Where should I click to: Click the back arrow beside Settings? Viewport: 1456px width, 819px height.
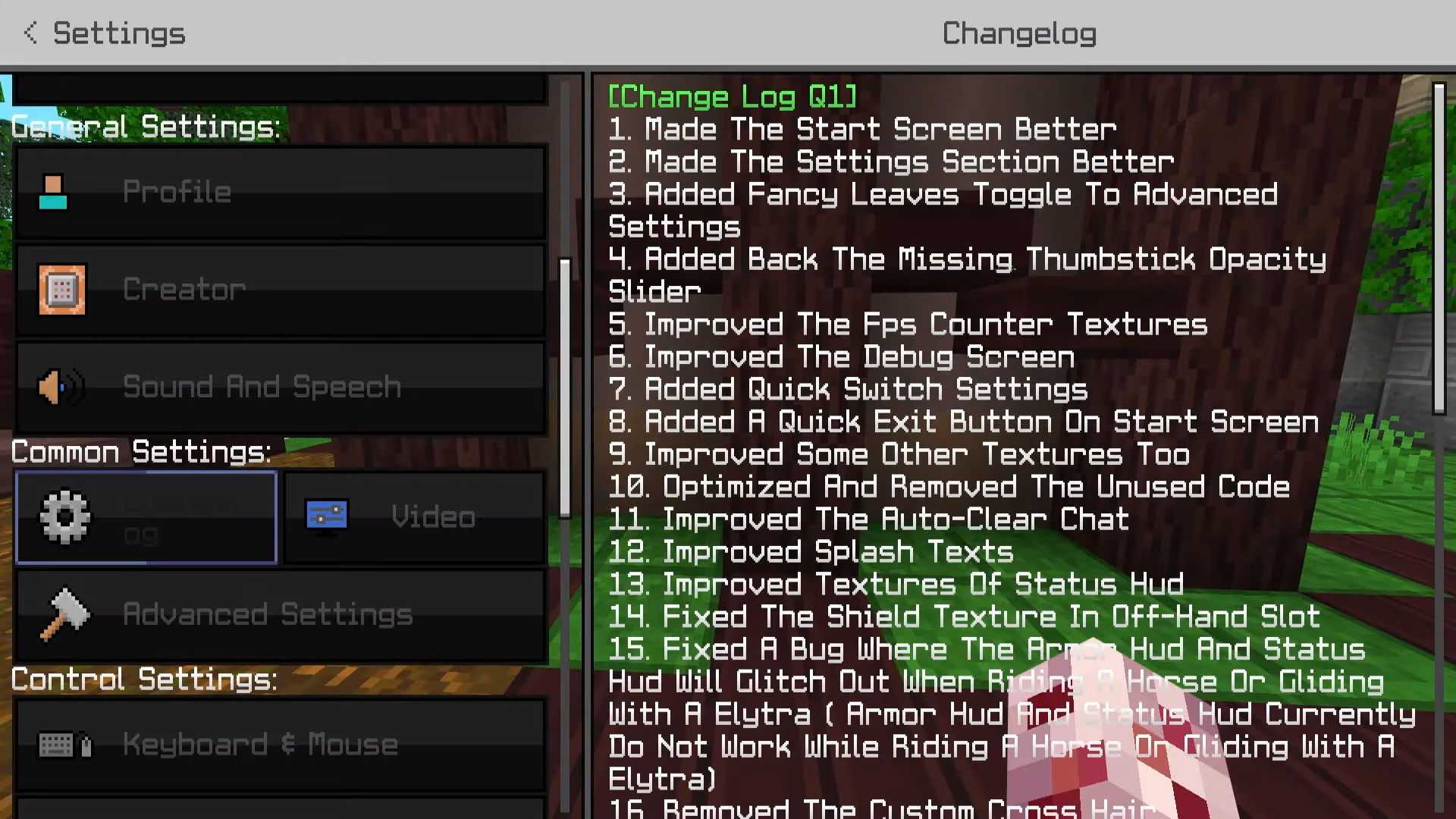30,33
